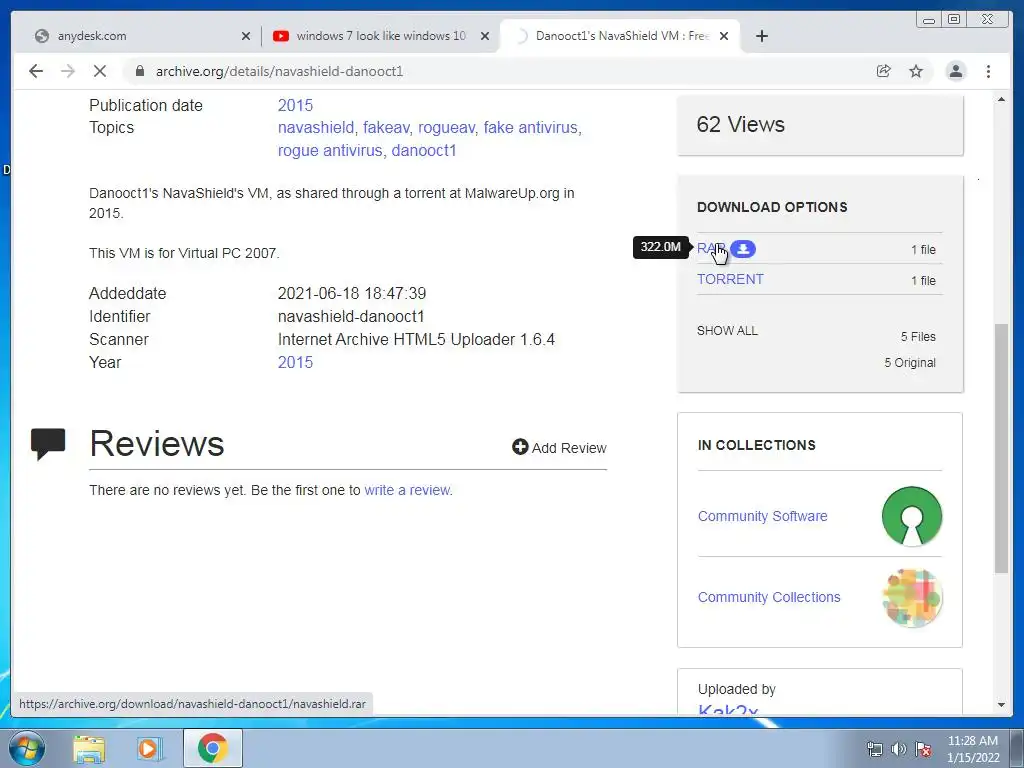Click the DOWNLOAD OPTIONS heading
The height and width of the screenshot is (768, 1024).
772,207
